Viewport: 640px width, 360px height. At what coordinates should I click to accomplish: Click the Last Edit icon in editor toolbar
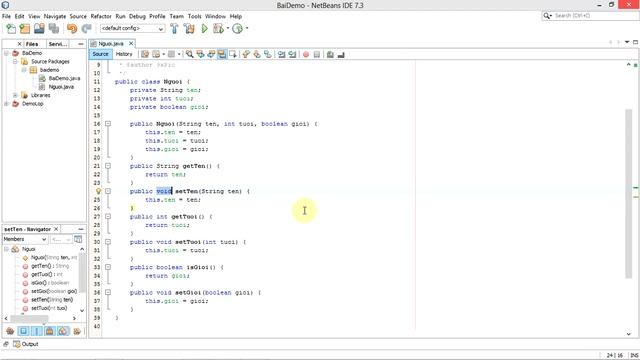click(x=145, y=54)
